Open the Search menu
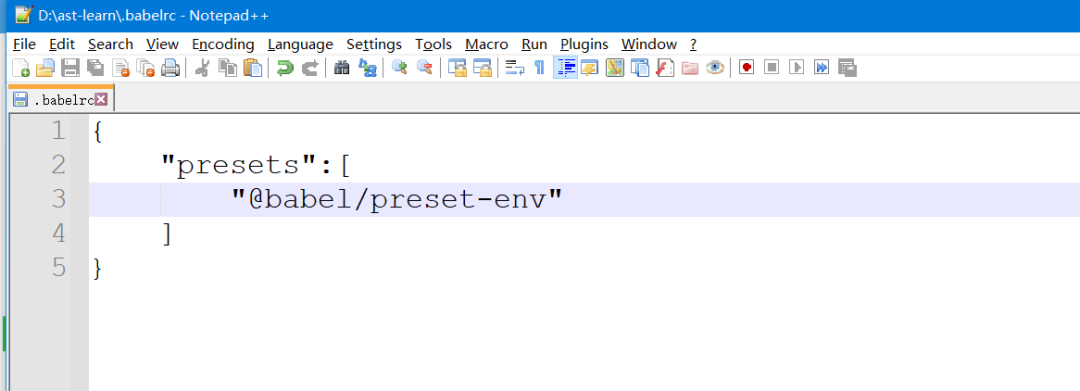The height and width of the screenshot is (391, 1080). pyautogui.click(x=110, y=44)
